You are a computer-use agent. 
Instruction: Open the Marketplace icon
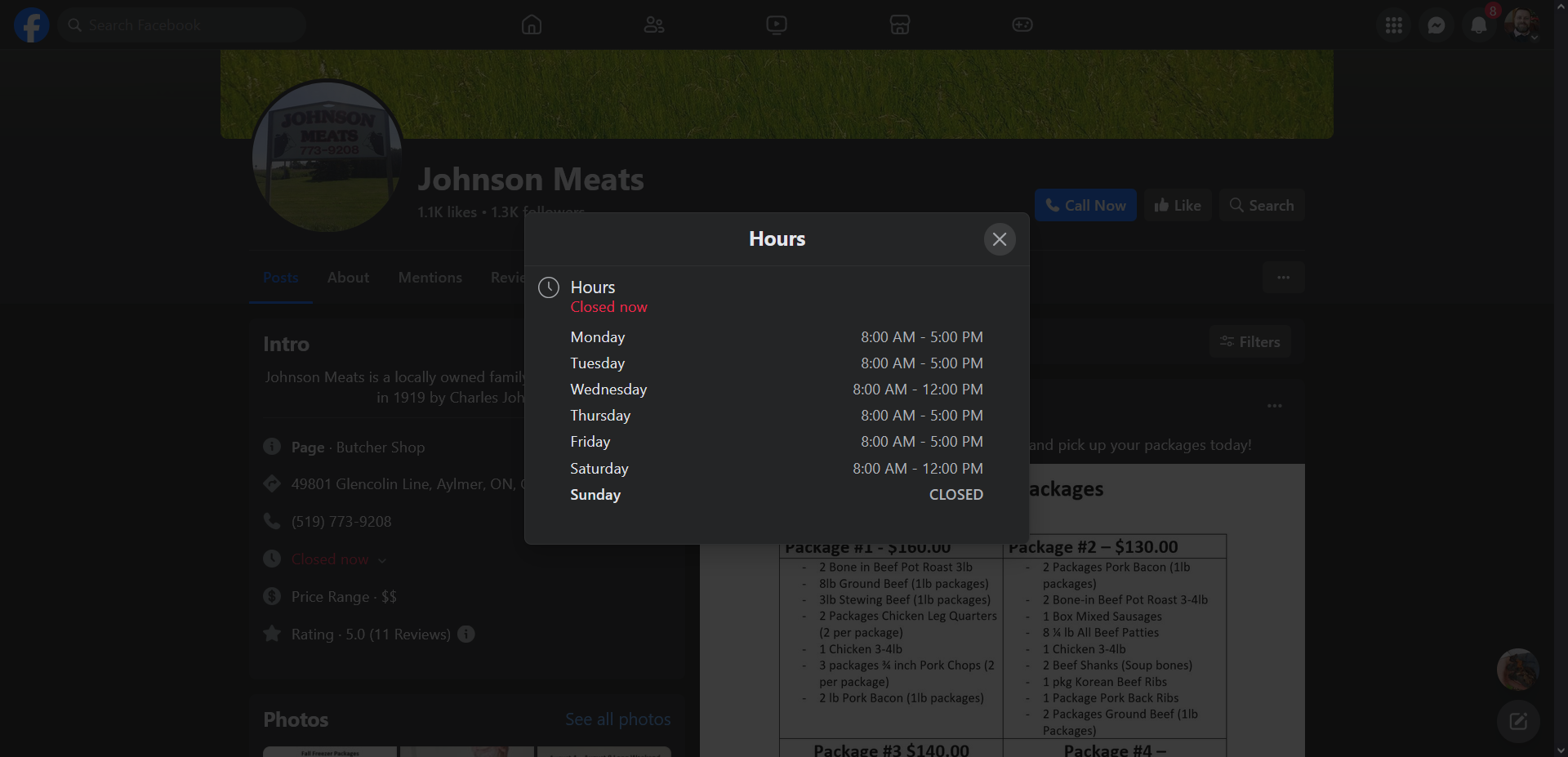[x=900, y=24]
